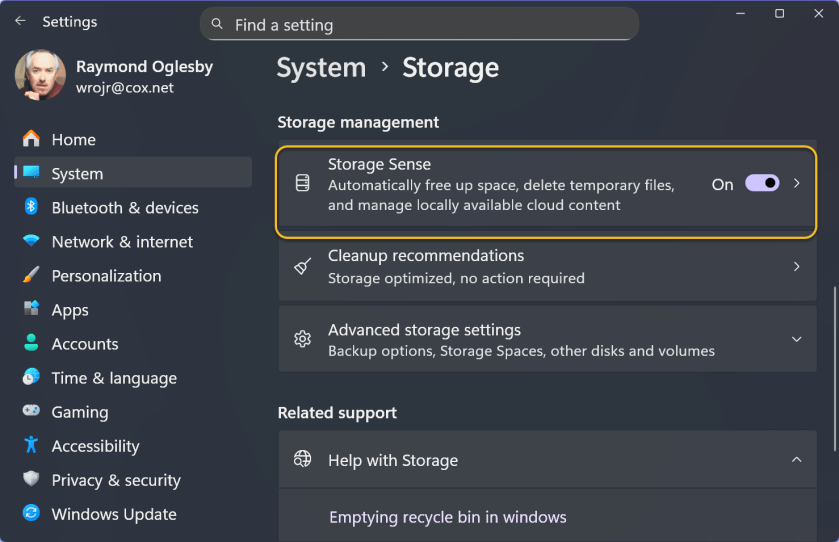Click the Bluetooth & devices icon

[x=31, y=207]
